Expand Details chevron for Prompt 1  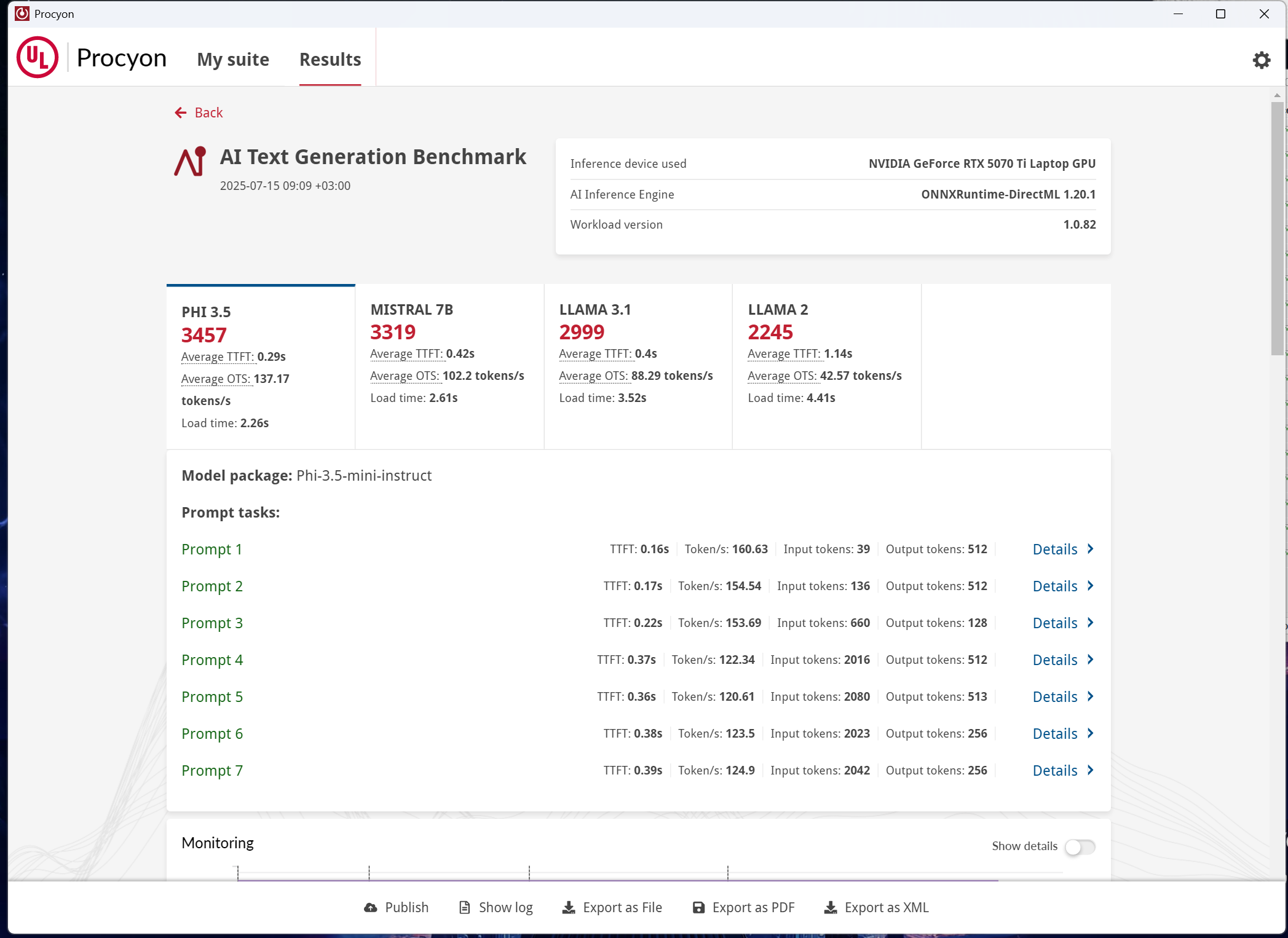coord(1091,549)
